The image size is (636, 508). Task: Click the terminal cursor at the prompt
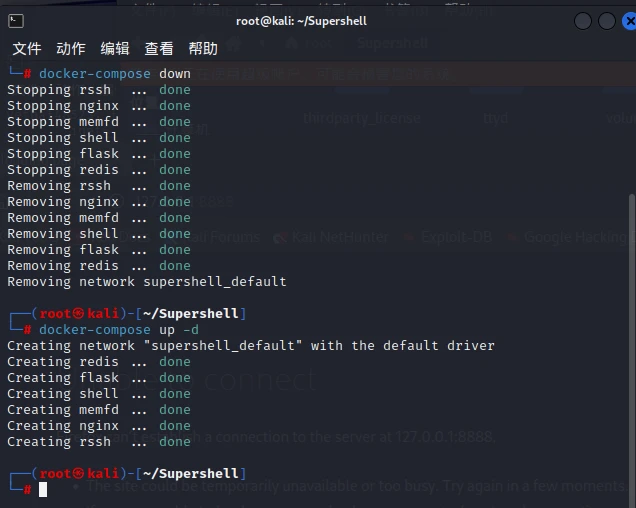[x=43, y=490]
